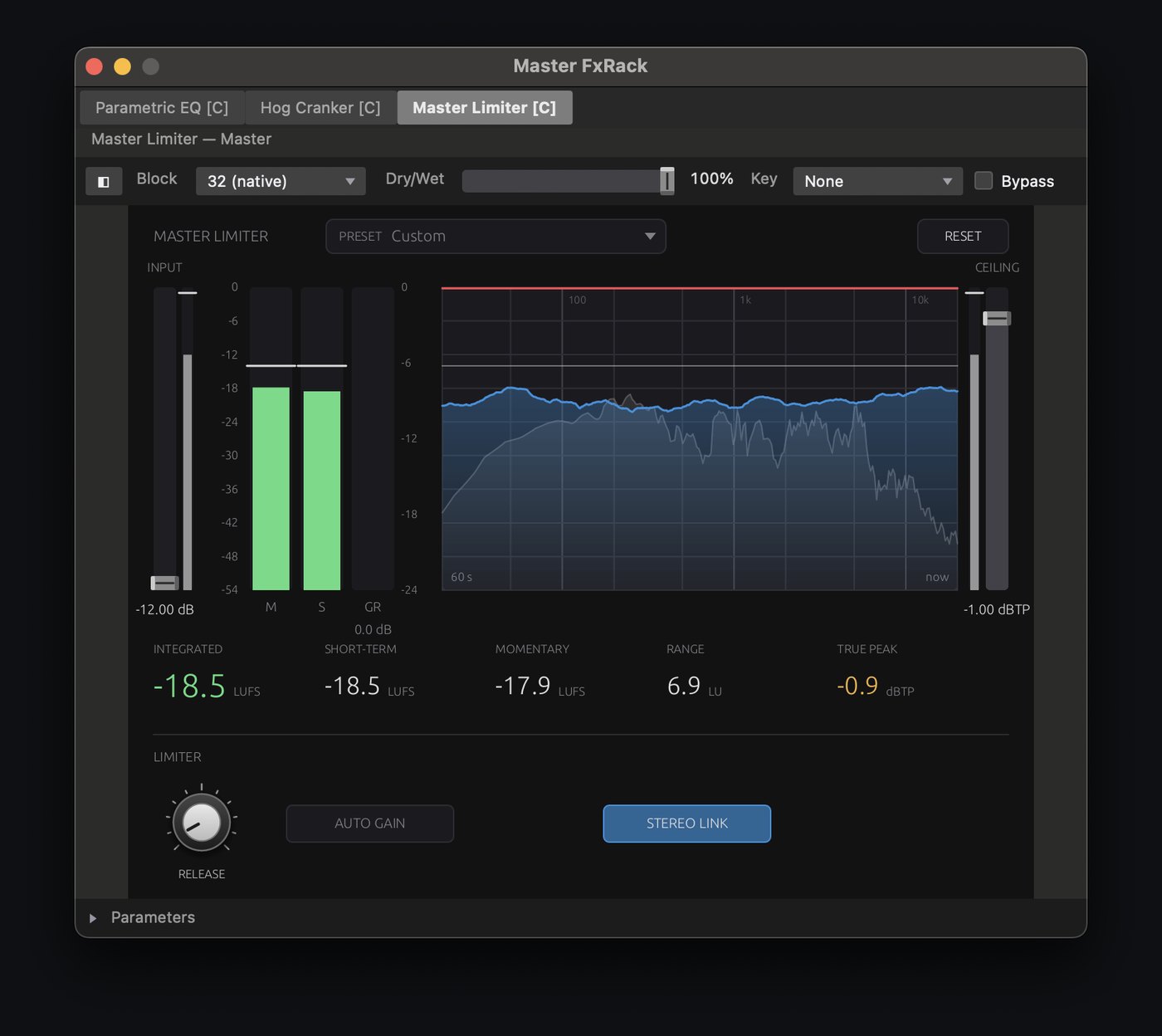Click the Master Limiter — Master title text

tap(182, 139)
